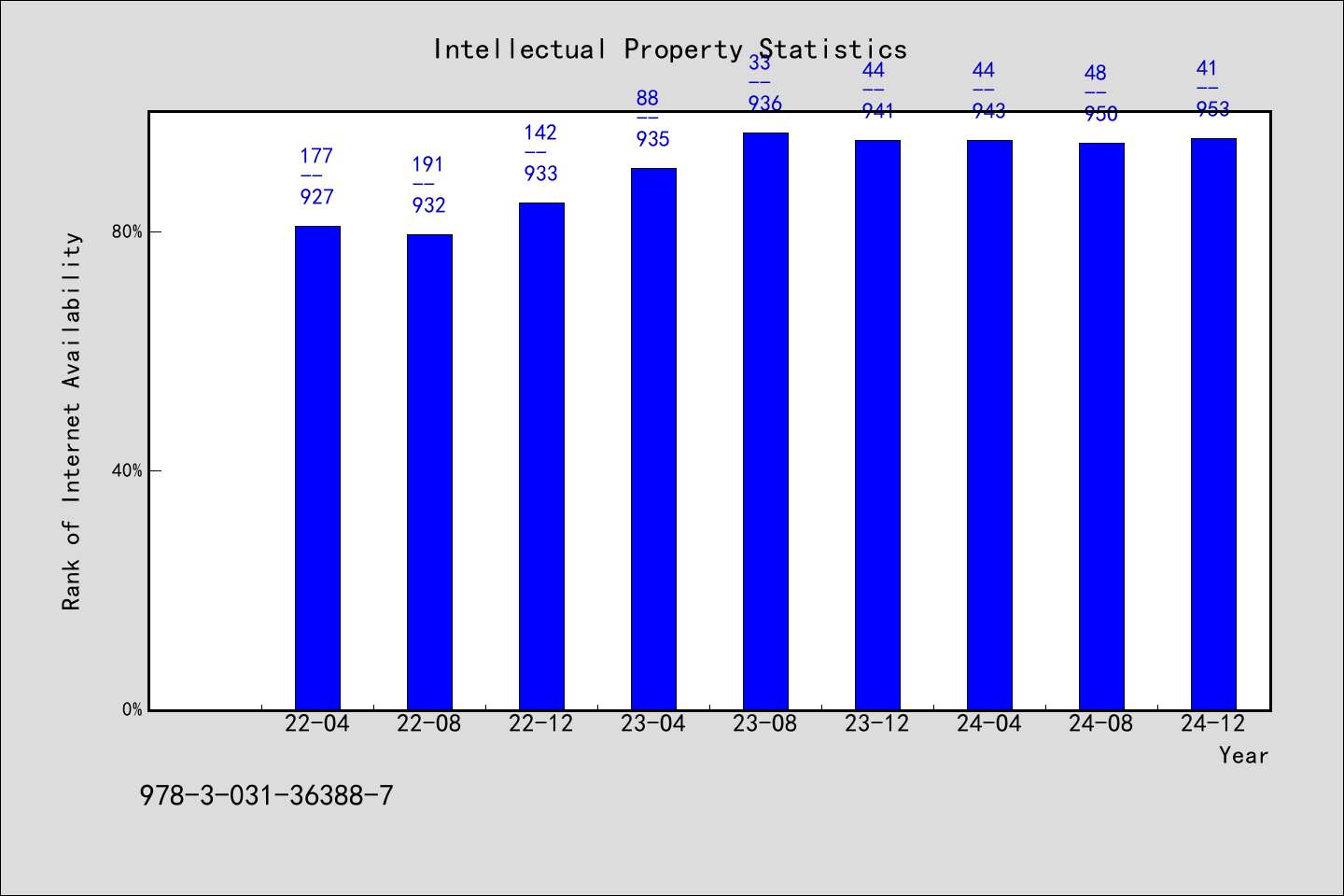This screenshot has height=896, width=1344.
Task: Click the 0% y-axis tick label
Action: [x=132, y=710]
